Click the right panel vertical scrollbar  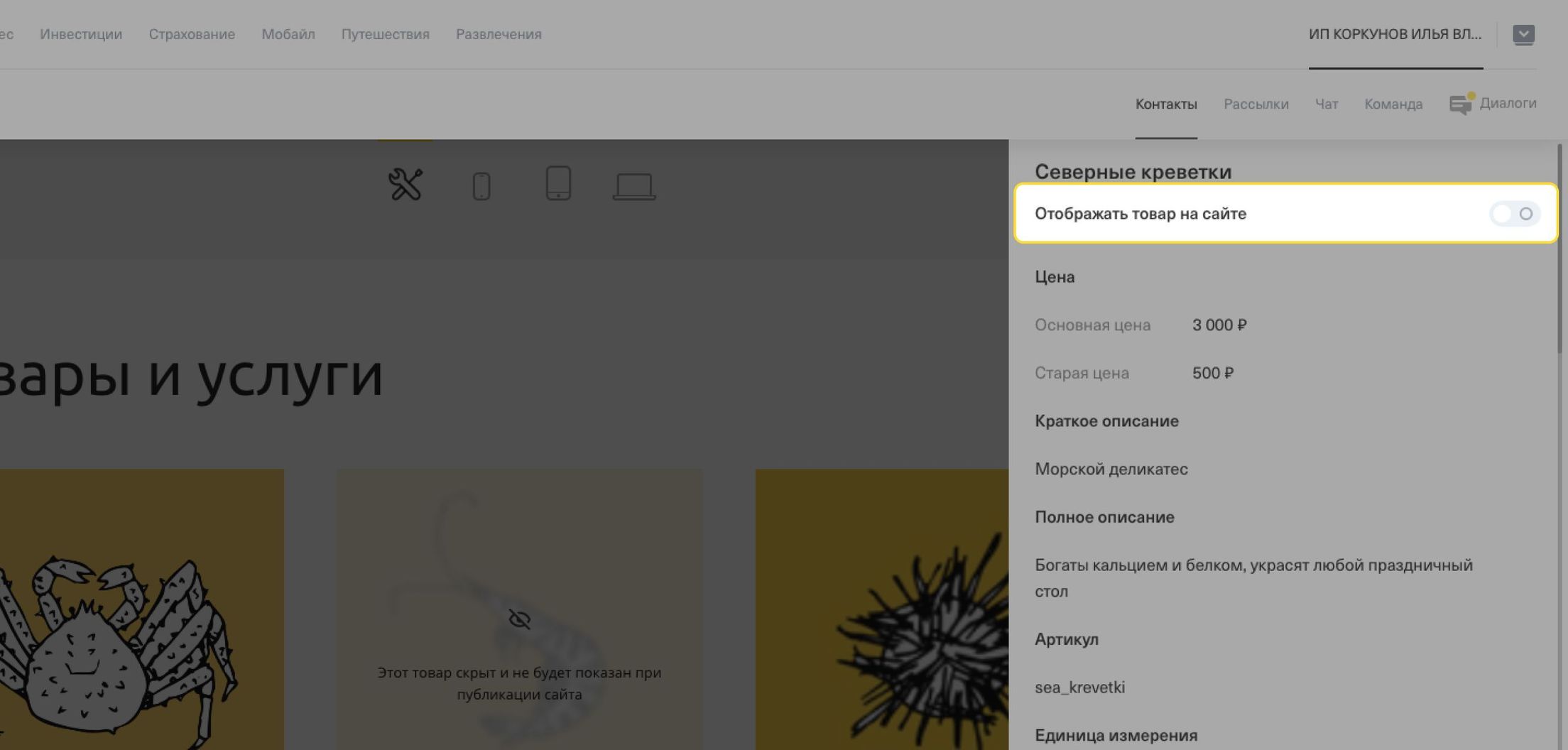(x=1559, y=249)
